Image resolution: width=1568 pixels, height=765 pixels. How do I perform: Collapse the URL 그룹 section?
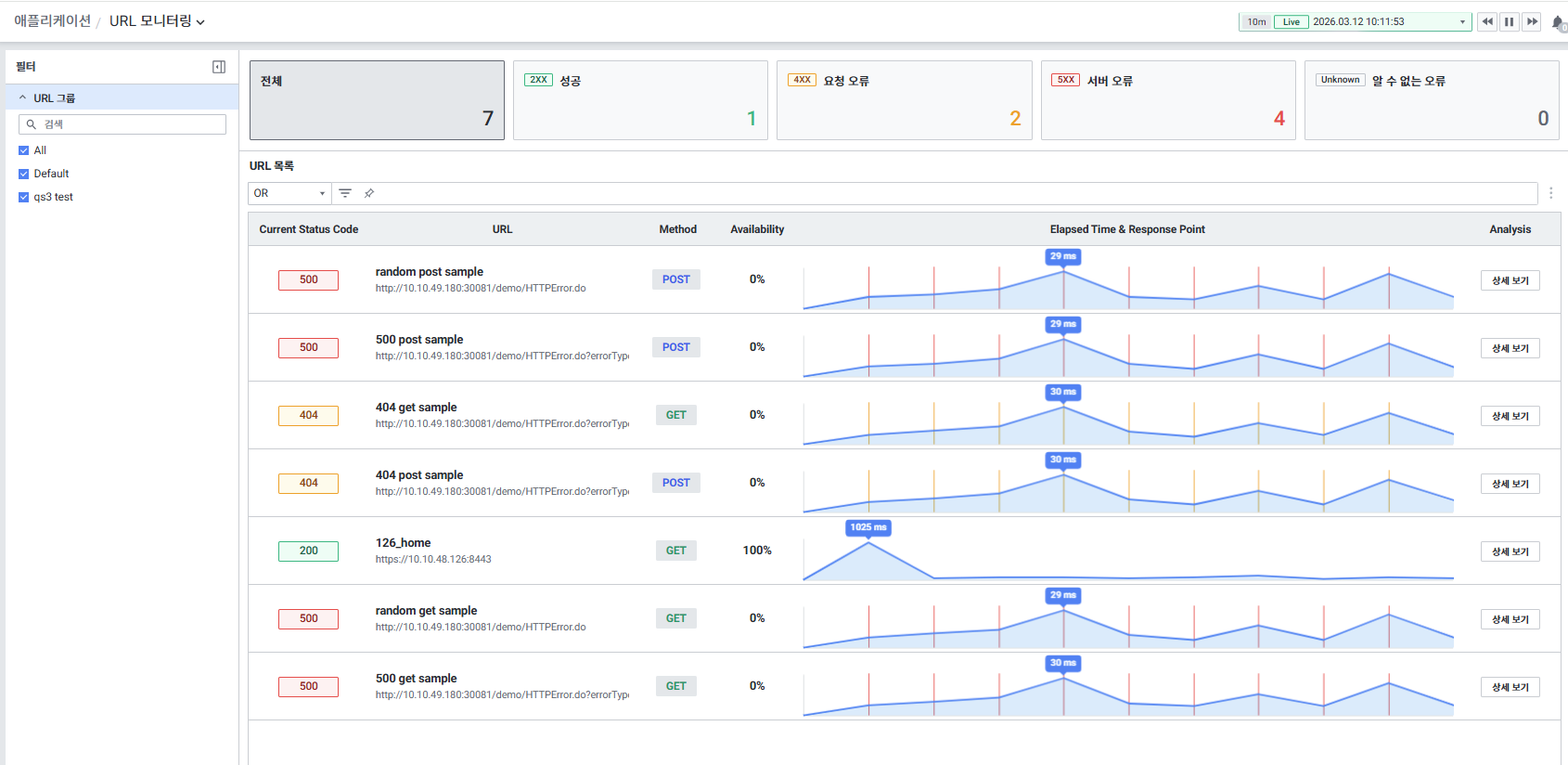23,97
